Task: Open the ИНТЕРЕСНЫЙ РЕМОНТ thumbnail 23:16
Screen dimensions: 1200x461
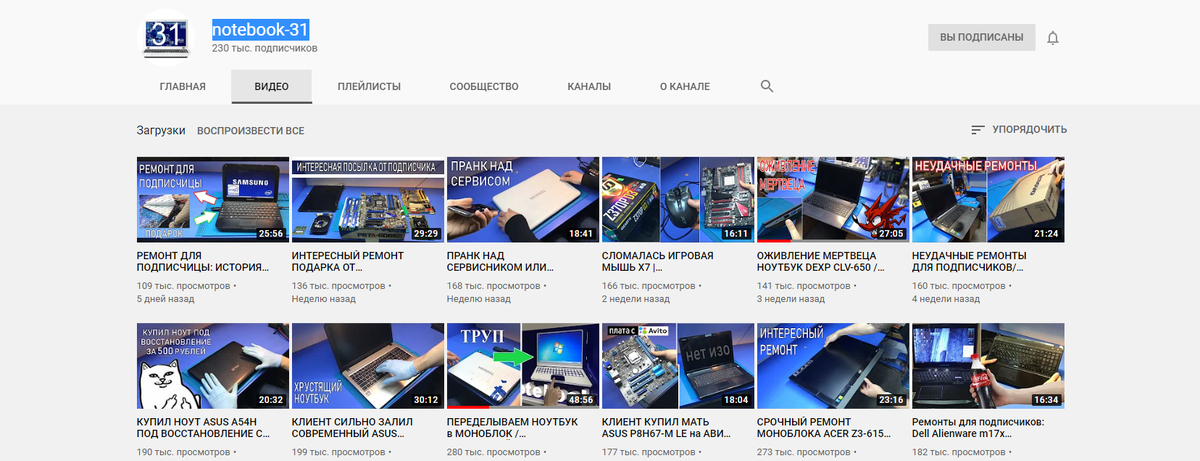Action: point(833,366)
